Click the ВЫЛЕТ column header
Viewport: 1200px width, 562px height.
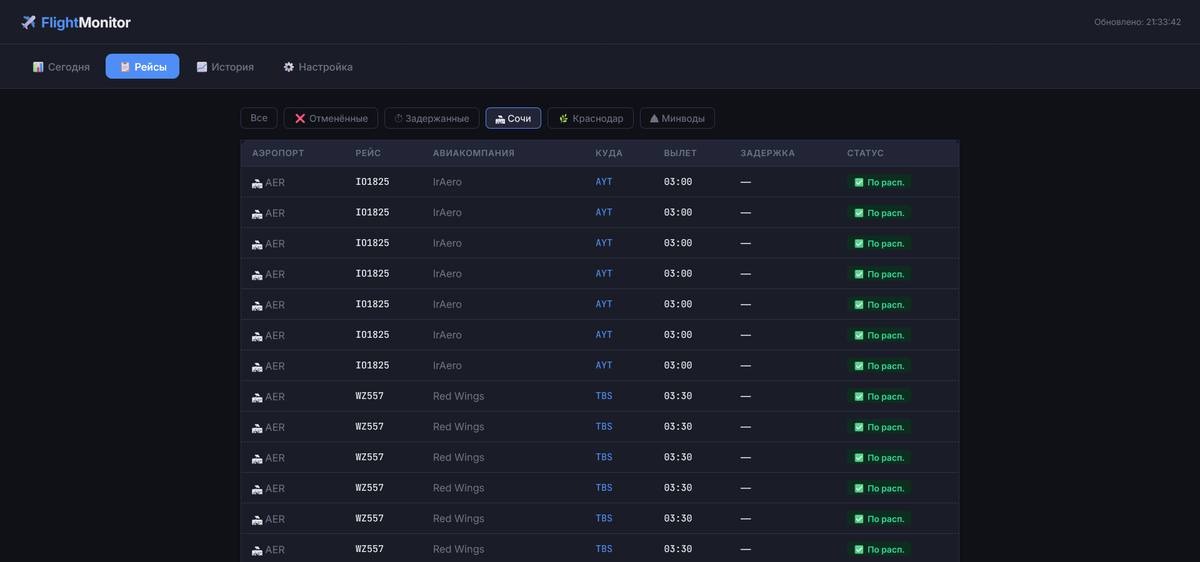(x=680, y=153)
